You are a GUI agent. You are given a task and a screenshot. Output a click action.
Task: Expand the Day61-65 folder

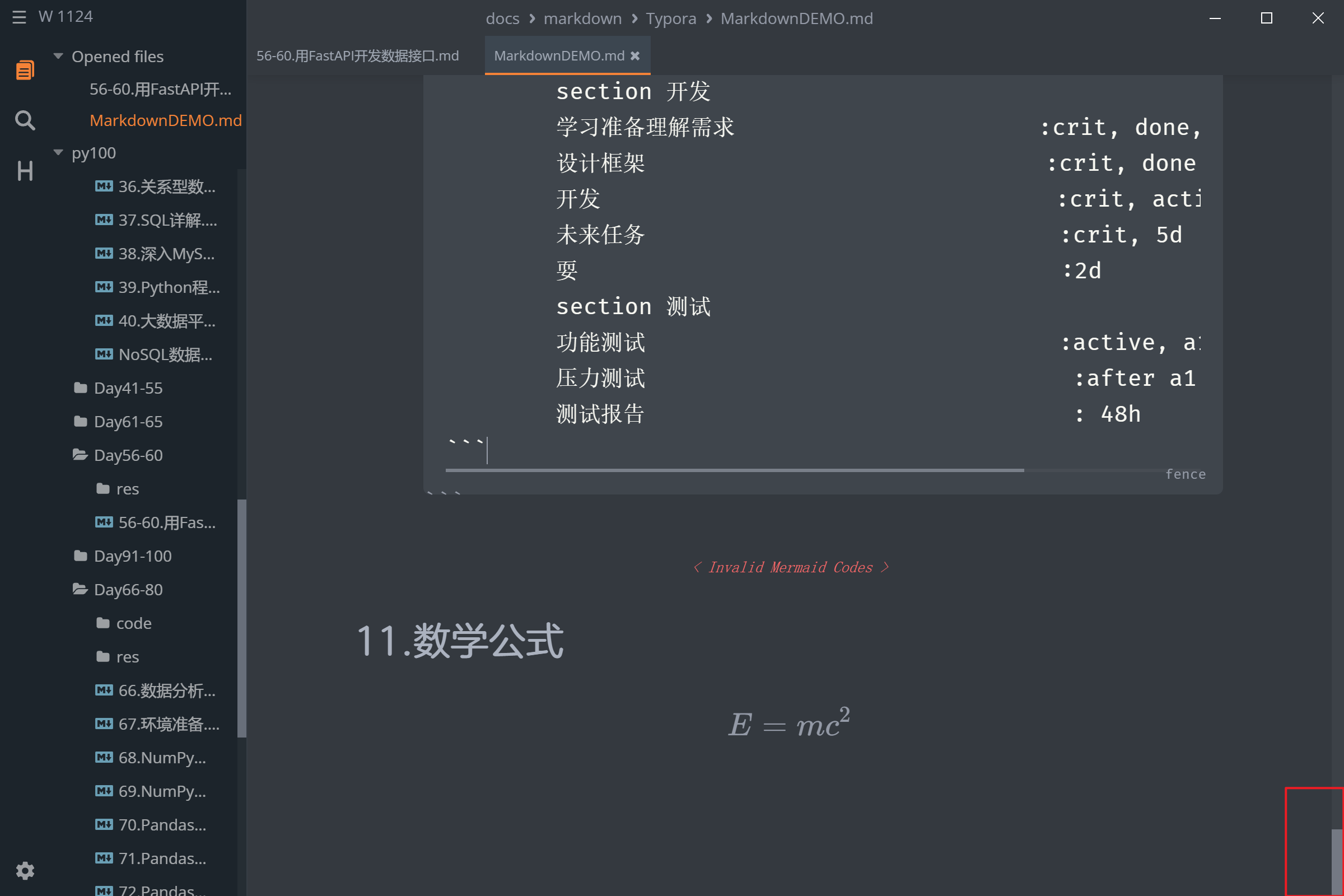click(x=80, y=421)
